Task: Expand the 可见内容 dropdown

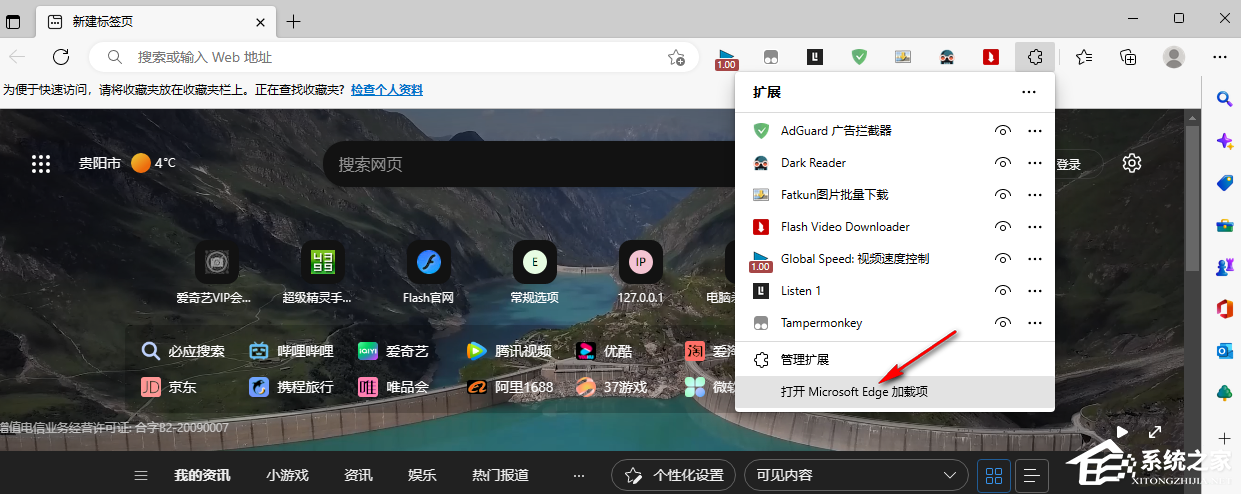Action: [x=856, y=475]
